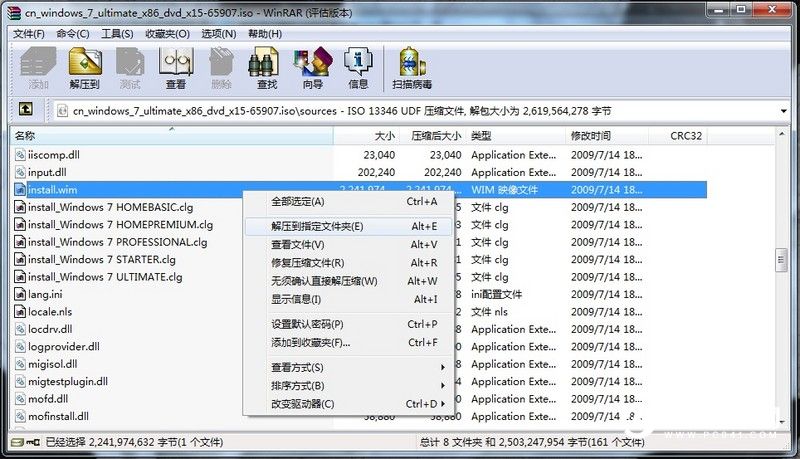Sort by the Modified (修改时间) column header
This screenshot has height=459, width=800.
pos(607,136)
